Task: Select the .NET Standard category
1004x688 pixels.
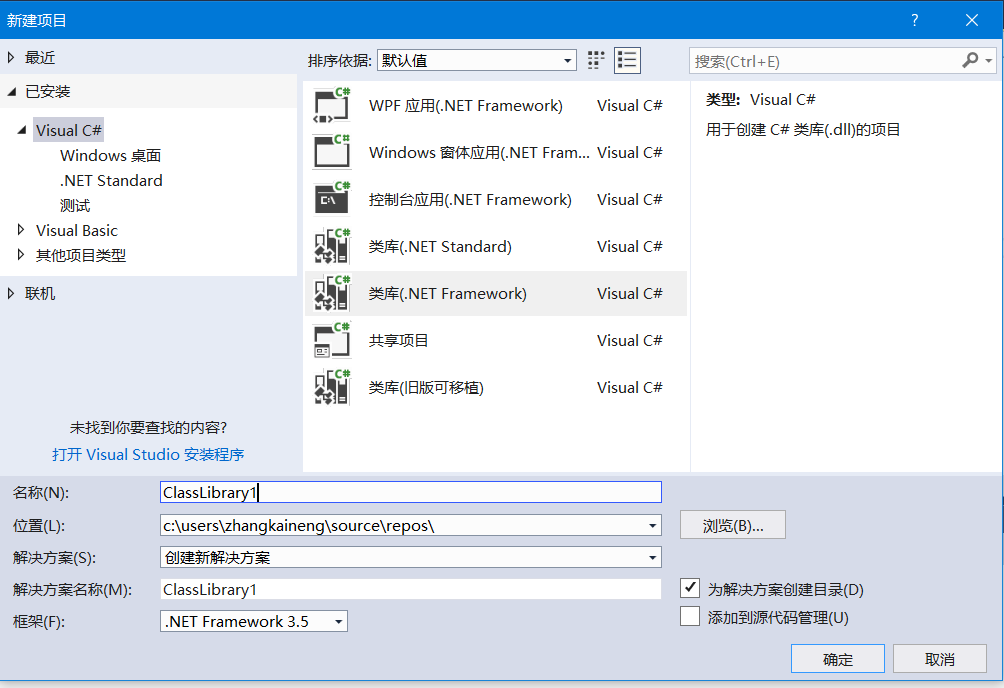Action: (113, 180)
